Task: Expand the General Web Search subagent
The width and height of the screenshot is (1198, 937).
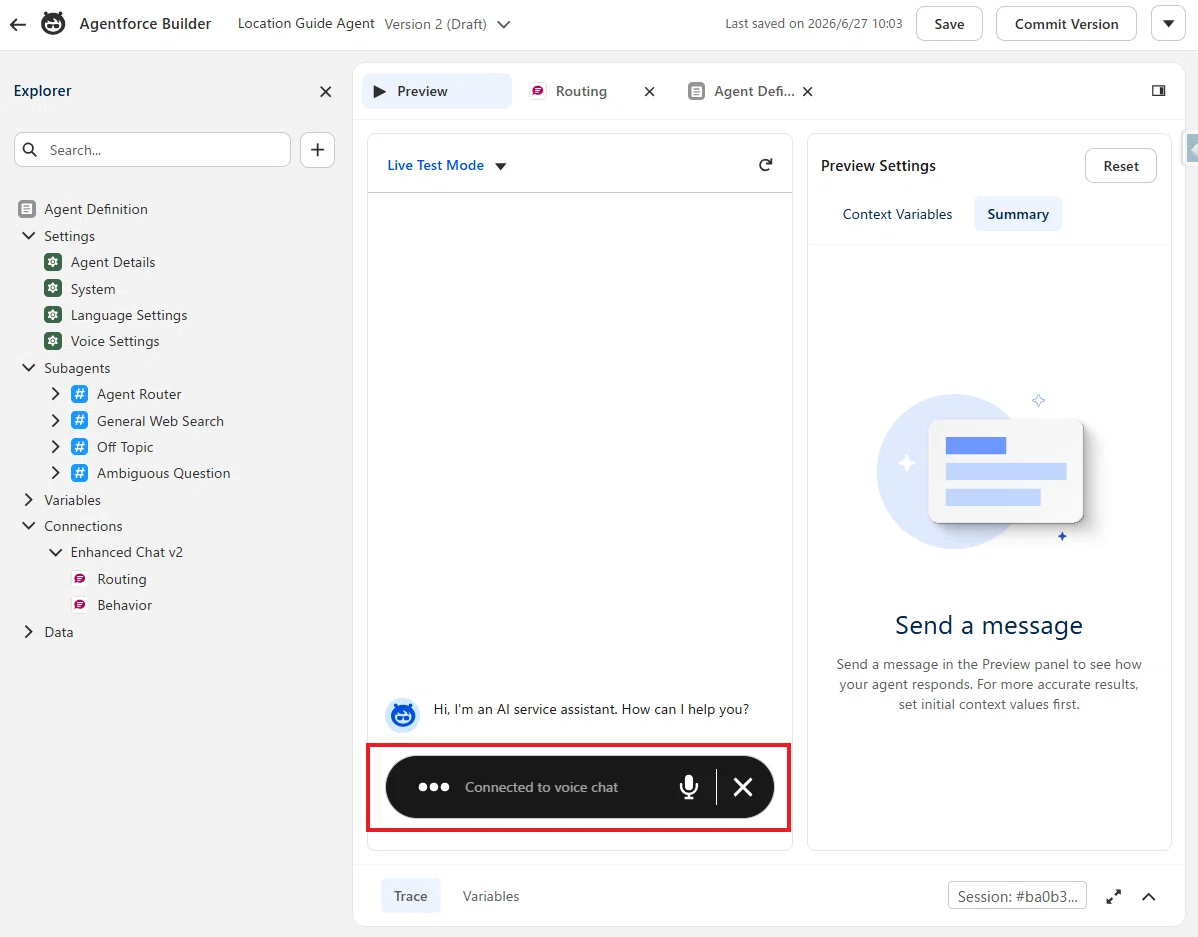Action: 55,420
